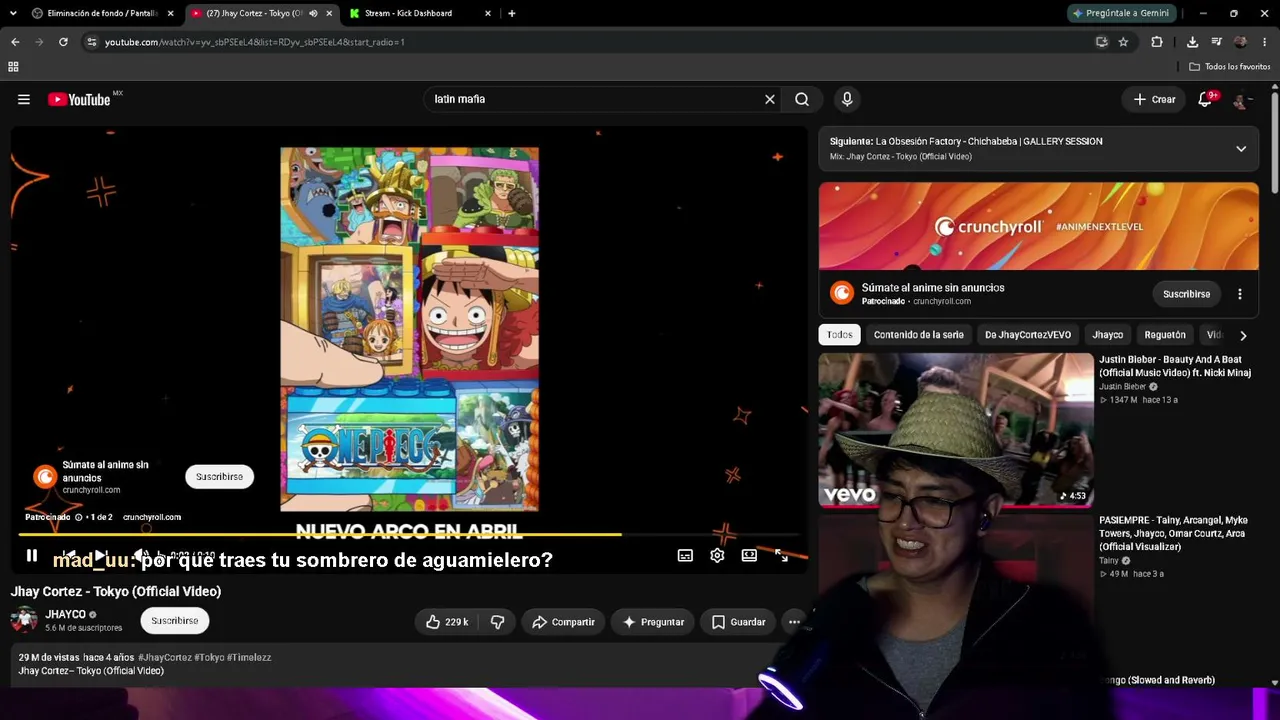Select the Jhayco filter chip
The height and width of the screenshot is (720, 1280).
[x=1108, y=335]
